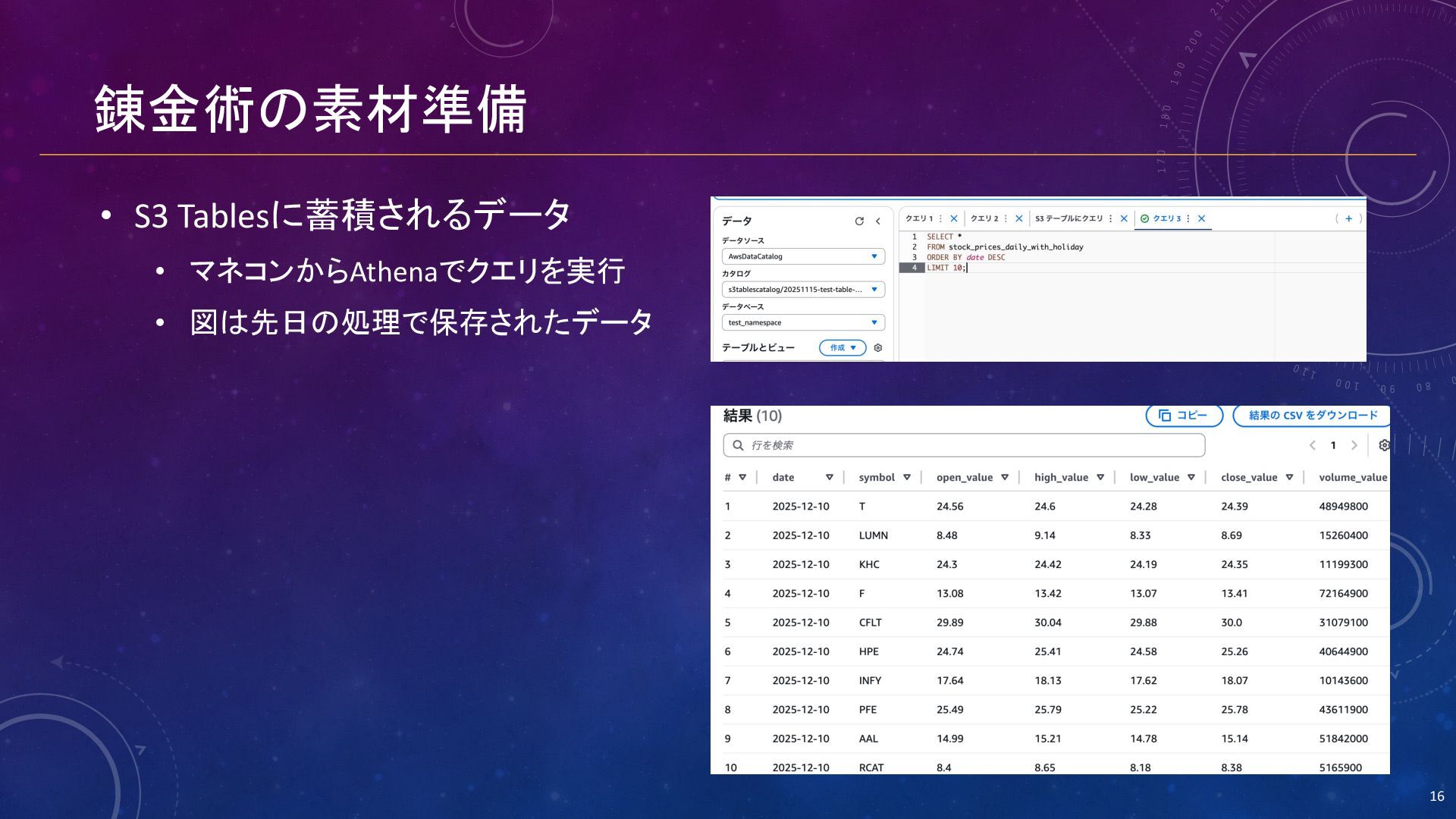Open settings gear for テーブルとビュー
Screen dimensions: 1456x819
coord(878,348)
